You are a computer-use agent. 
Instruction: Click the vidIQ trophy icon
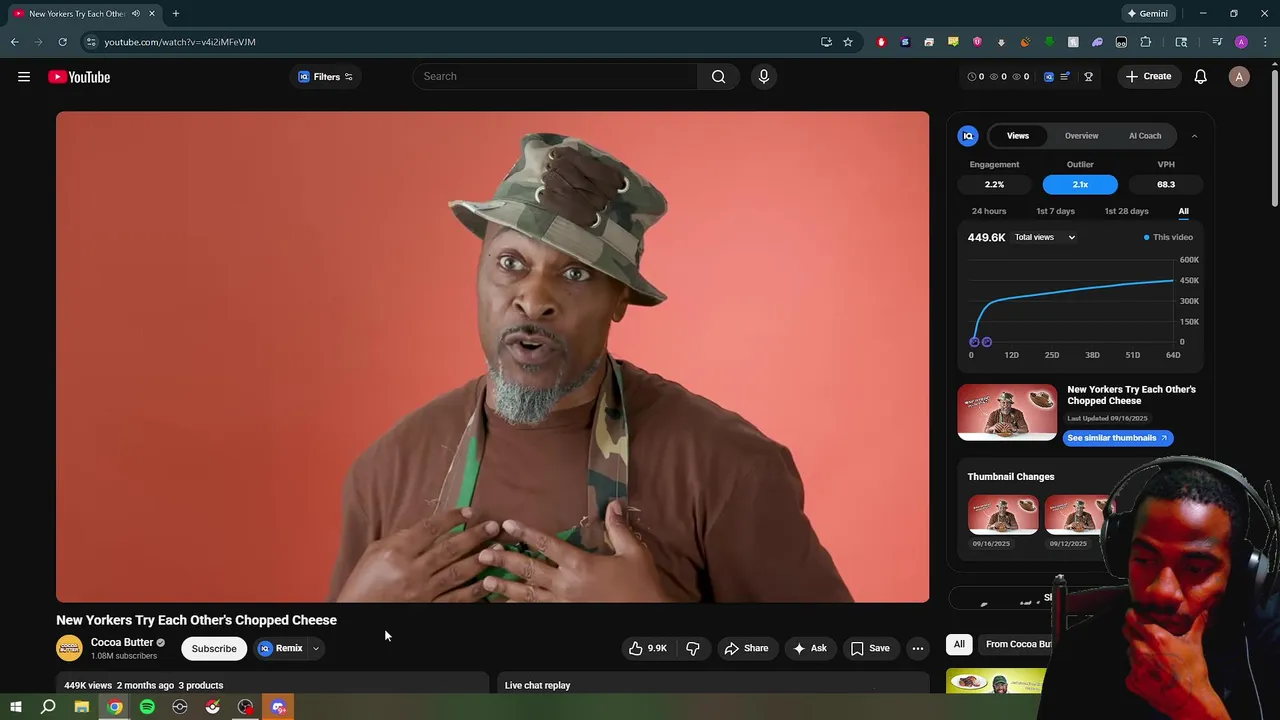click(x=1088, y=77)
